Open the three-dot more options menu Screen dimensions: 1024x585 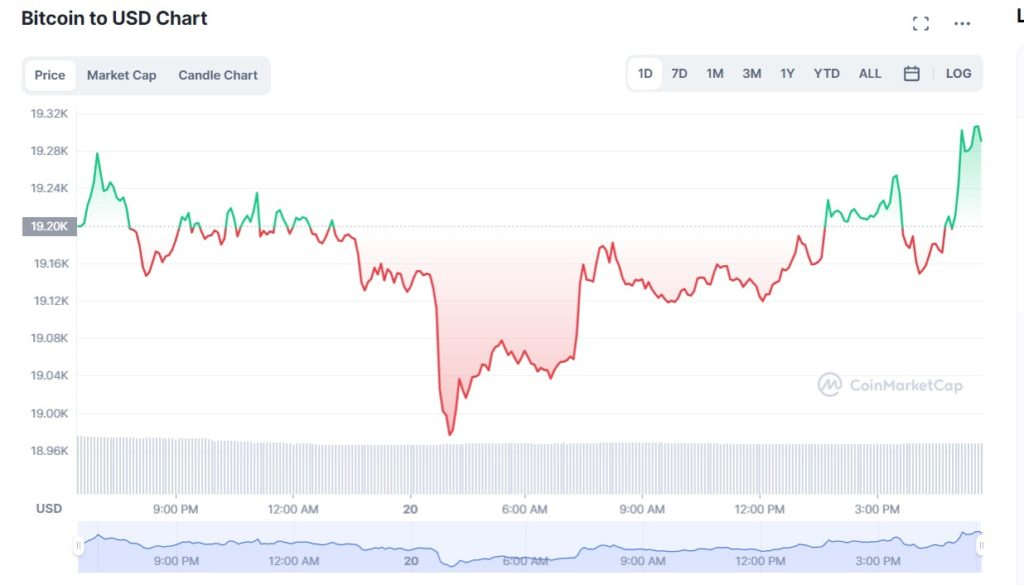[x=962, y=23]
